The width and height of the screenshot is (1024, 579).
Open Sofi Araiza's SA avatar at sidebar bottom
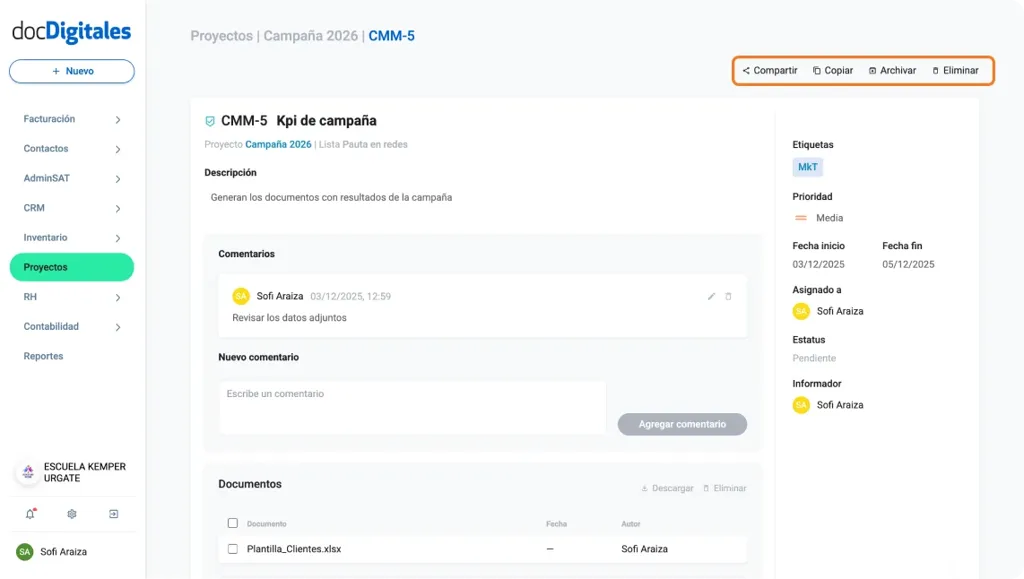point(24,551)
